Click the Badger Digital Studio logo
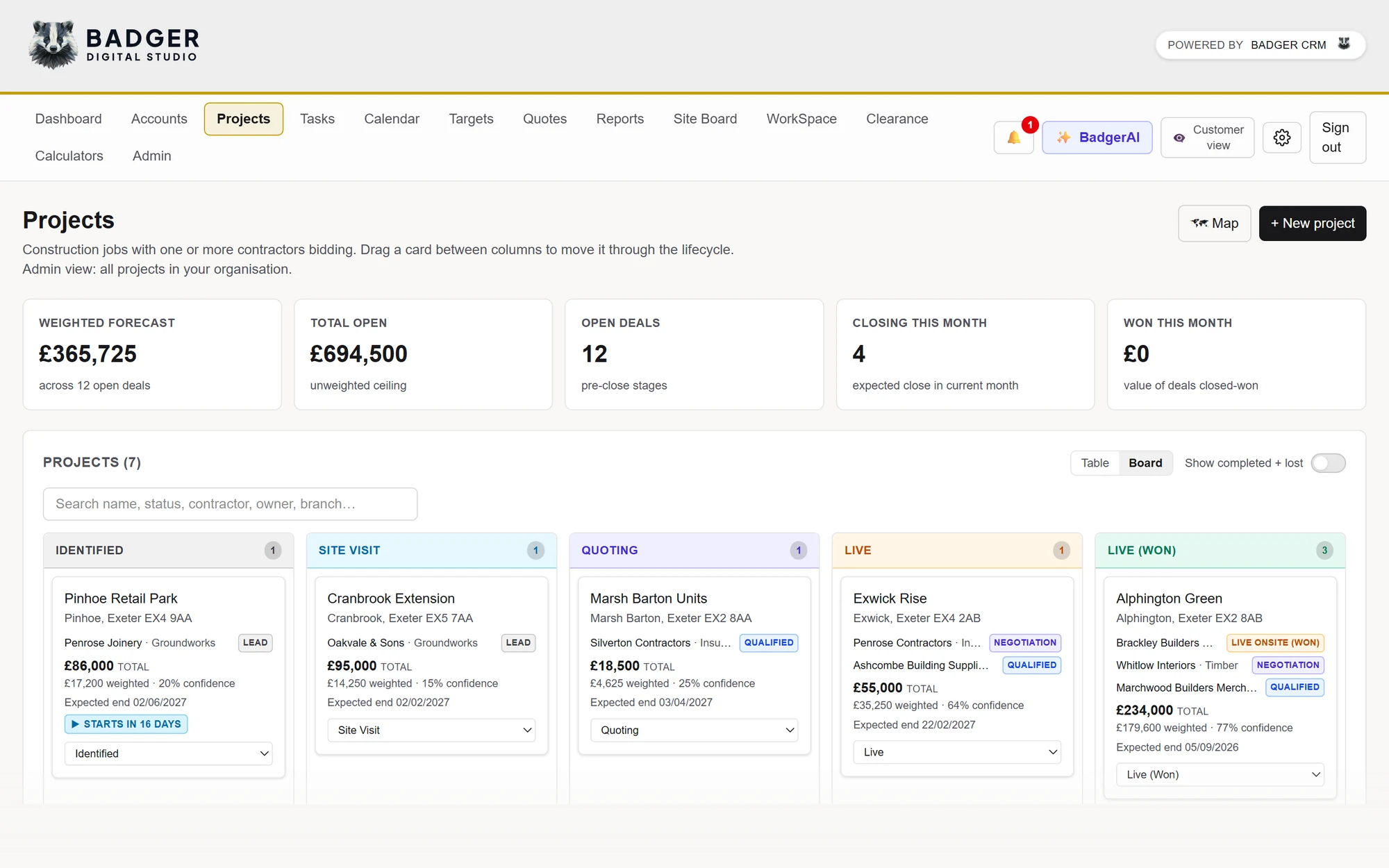1389x868 pixels. 115,45
